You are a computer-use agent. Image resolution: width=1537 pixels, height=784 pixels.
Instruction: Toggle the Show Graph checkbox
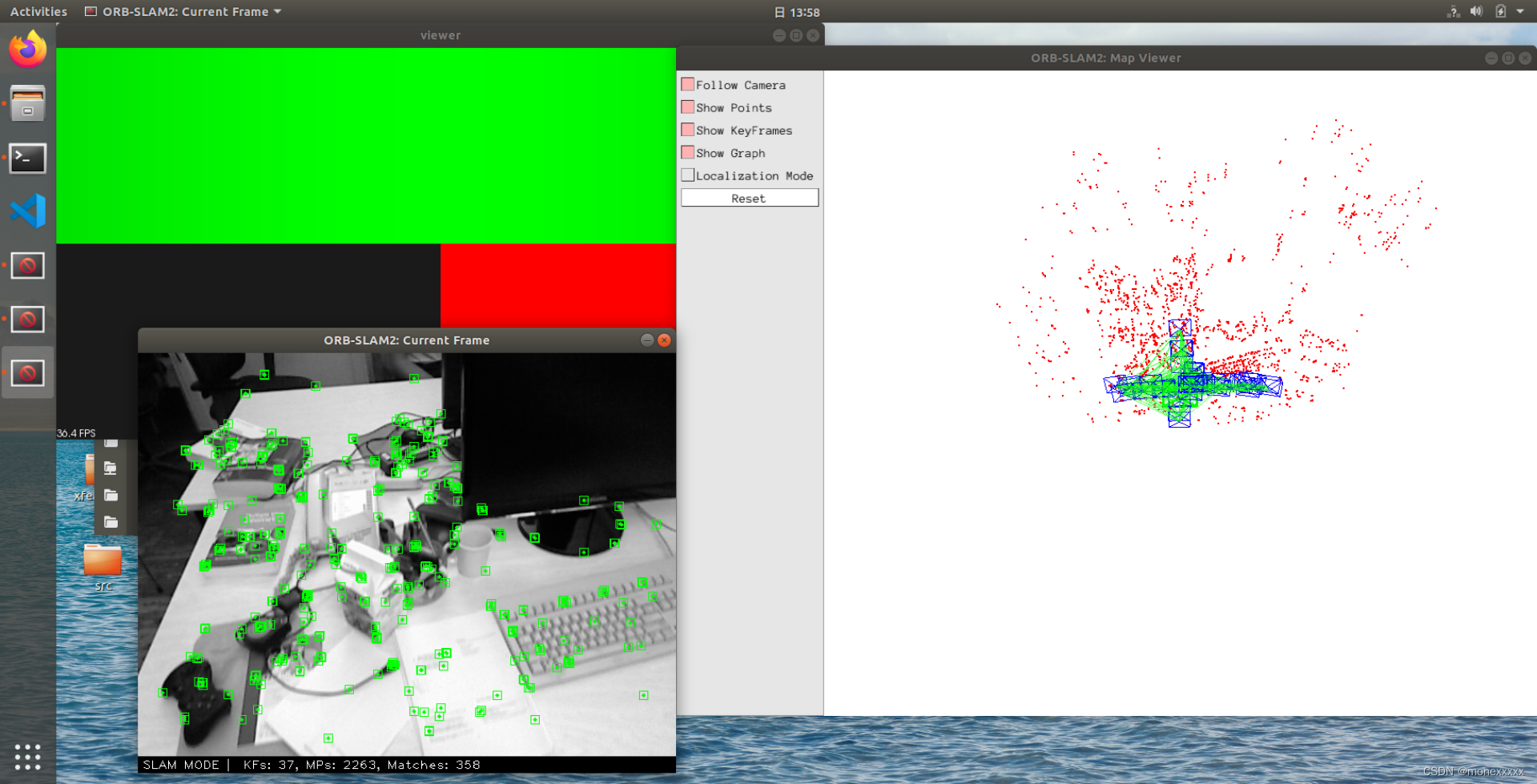[687, 152]
